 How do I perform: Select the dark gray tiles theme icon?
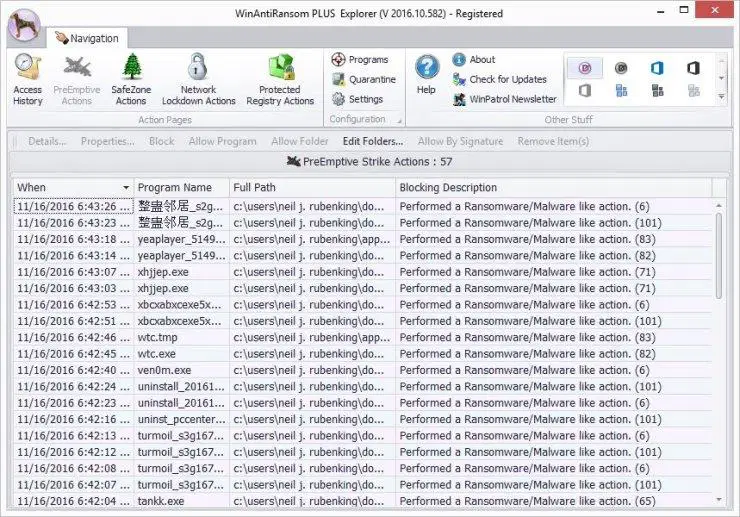pyautogui.click(x=657, y=90)
